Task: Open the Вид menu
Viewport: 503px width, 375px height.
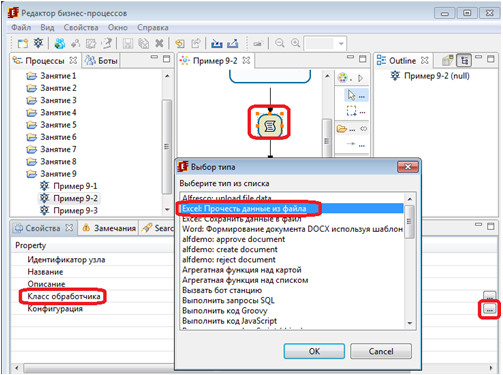Action: click(x=47, y=27)
